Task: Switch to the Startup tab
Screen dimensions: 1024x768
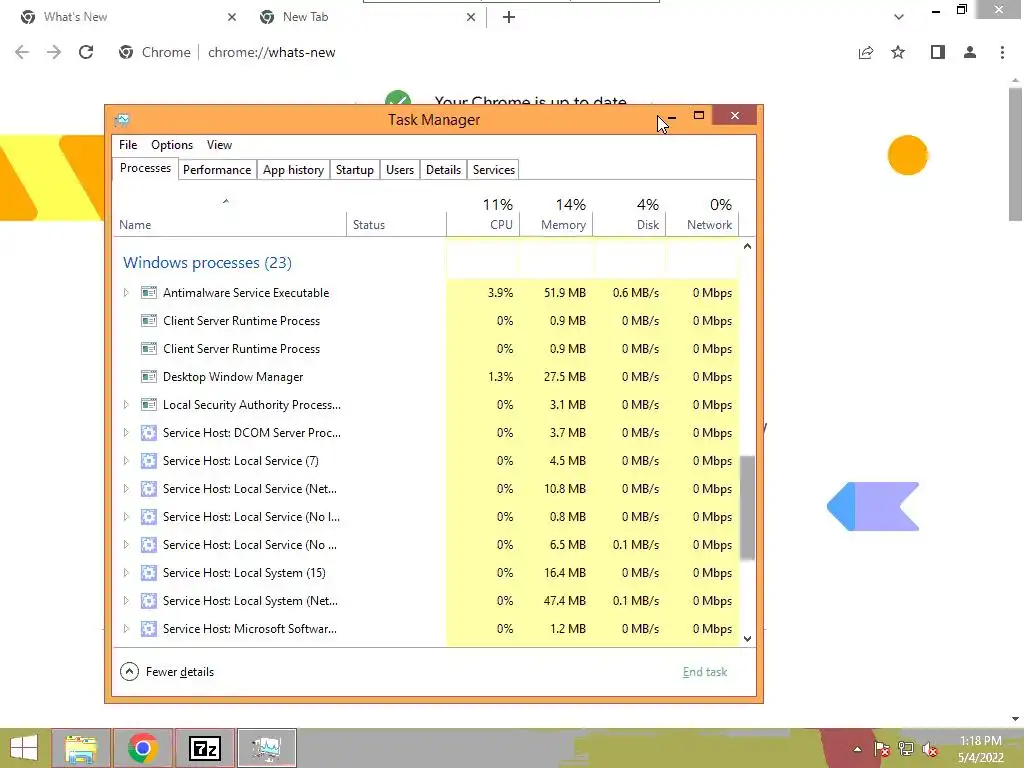Action: [x=355, y=170]
